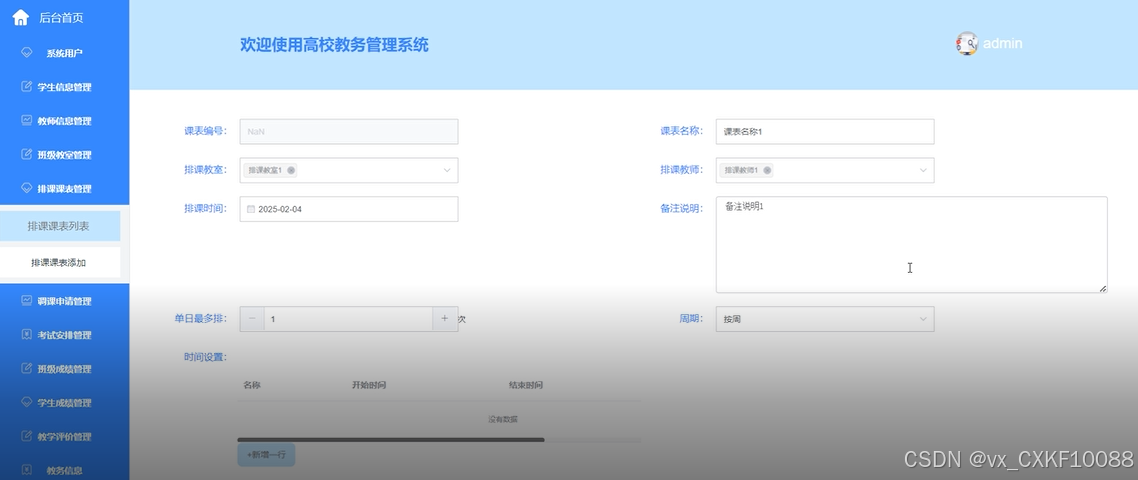Open the 学生成绩管理 menu

65,402
